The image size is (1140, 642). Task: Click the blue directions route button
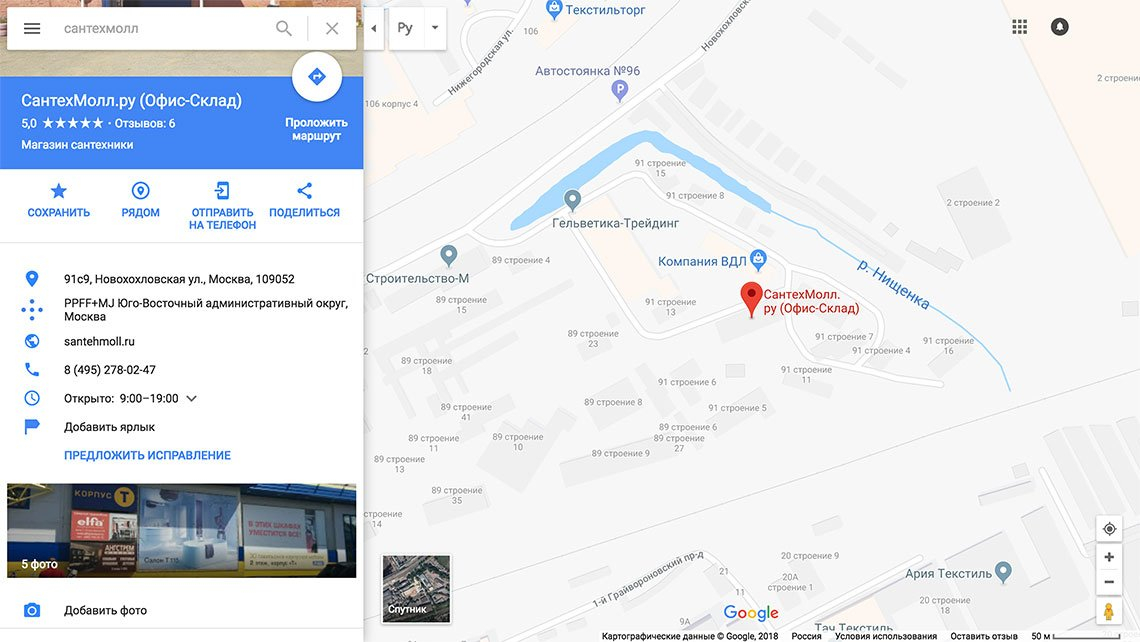coord(317,76)
